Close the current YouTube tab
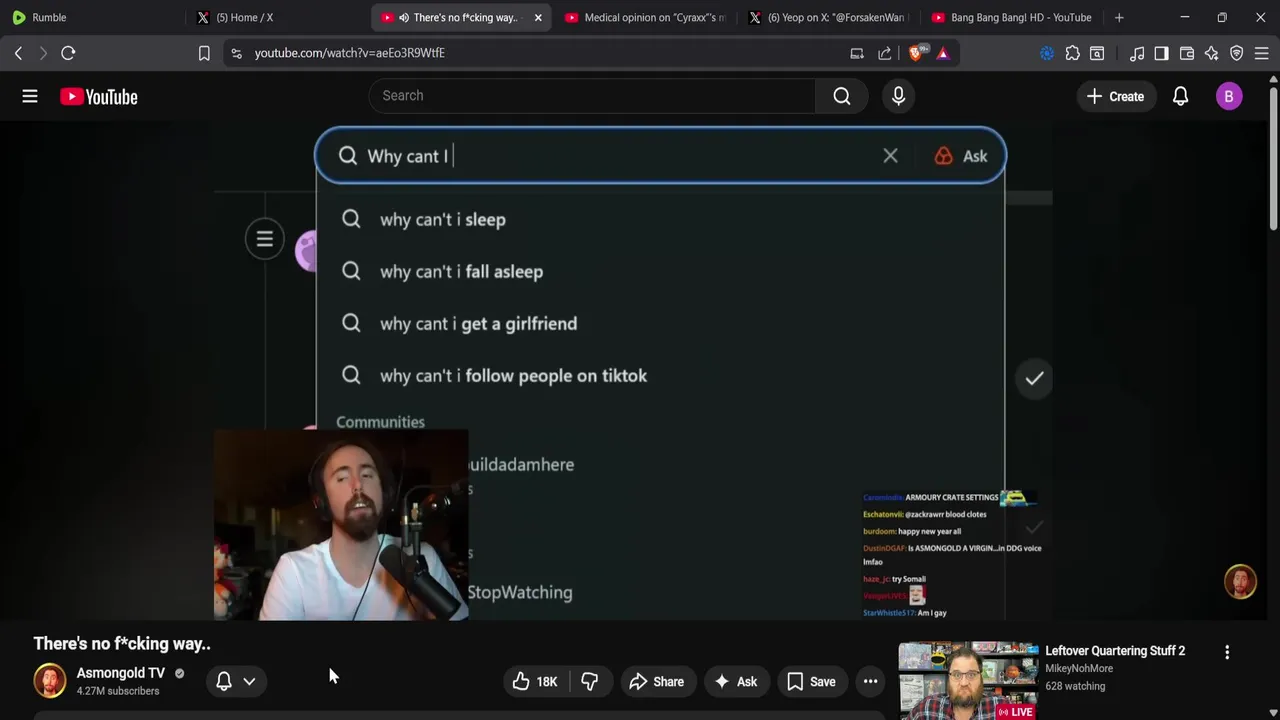 (x=538, y=17)
